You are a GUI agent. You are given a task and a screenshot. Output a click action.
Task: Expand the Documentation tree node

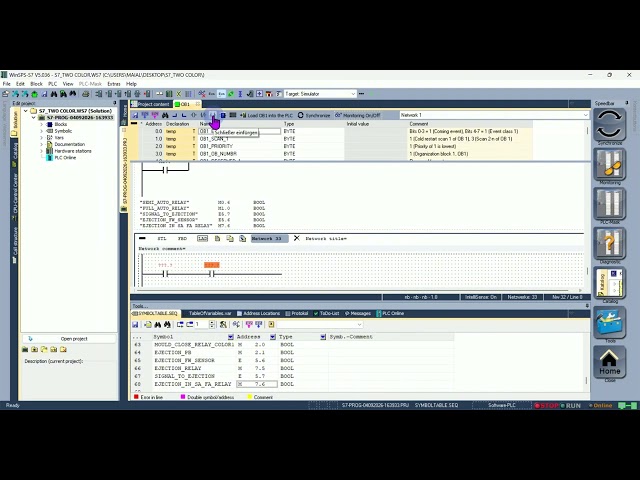pyautogui.click(x=41, y=144)
